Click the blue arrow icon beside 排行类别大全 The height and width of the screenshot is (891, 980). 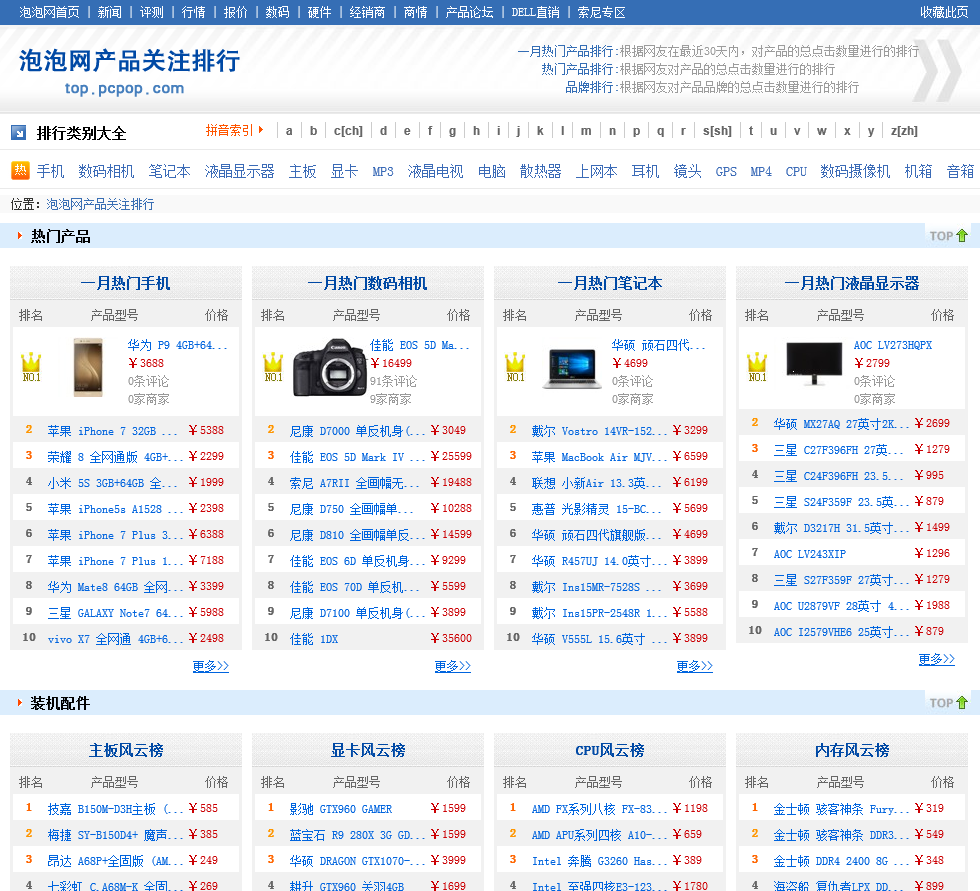(x=19, y=132)
